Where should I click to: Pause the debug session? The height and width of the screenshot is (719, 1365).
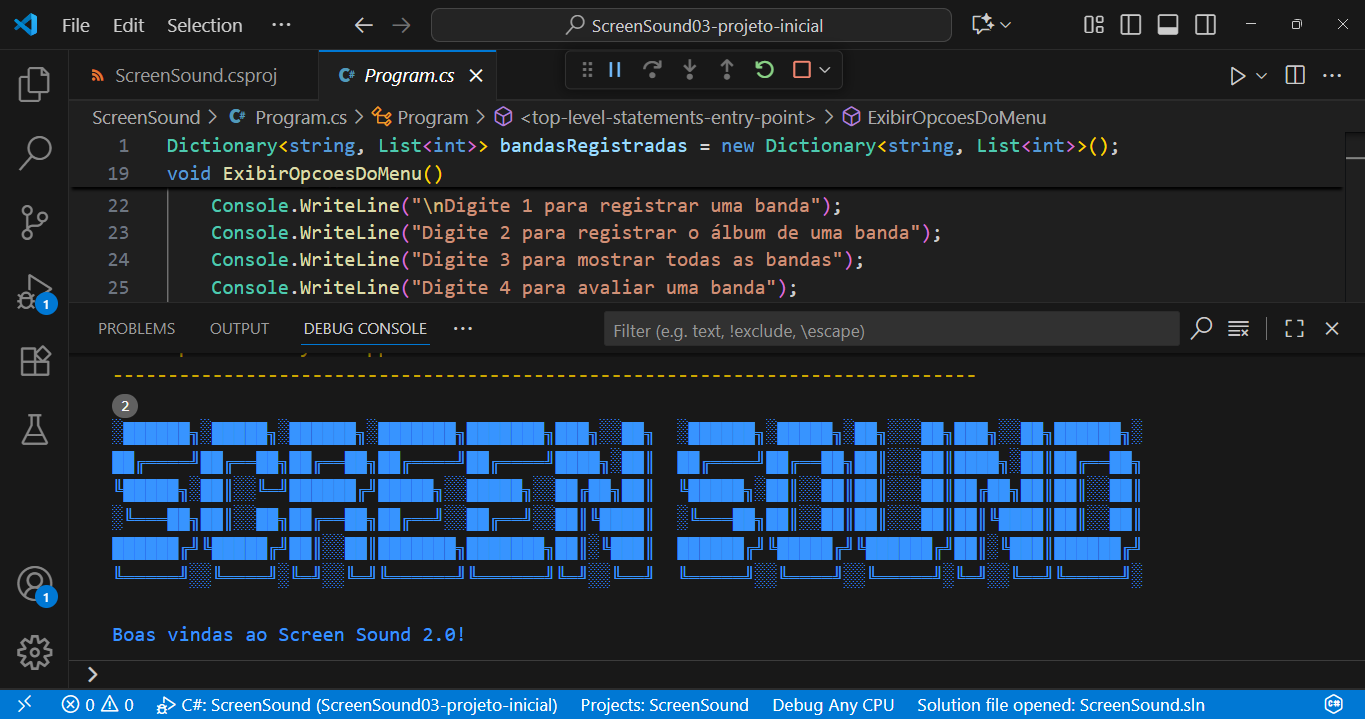pyautogui.click(x=615, y=70)
